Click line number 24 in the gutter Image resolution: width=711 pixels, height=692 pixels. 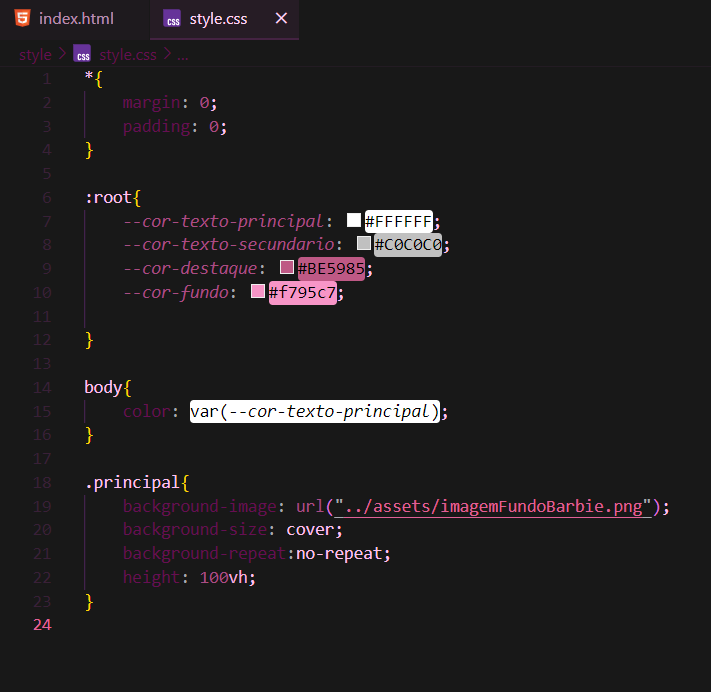point(42,625)
